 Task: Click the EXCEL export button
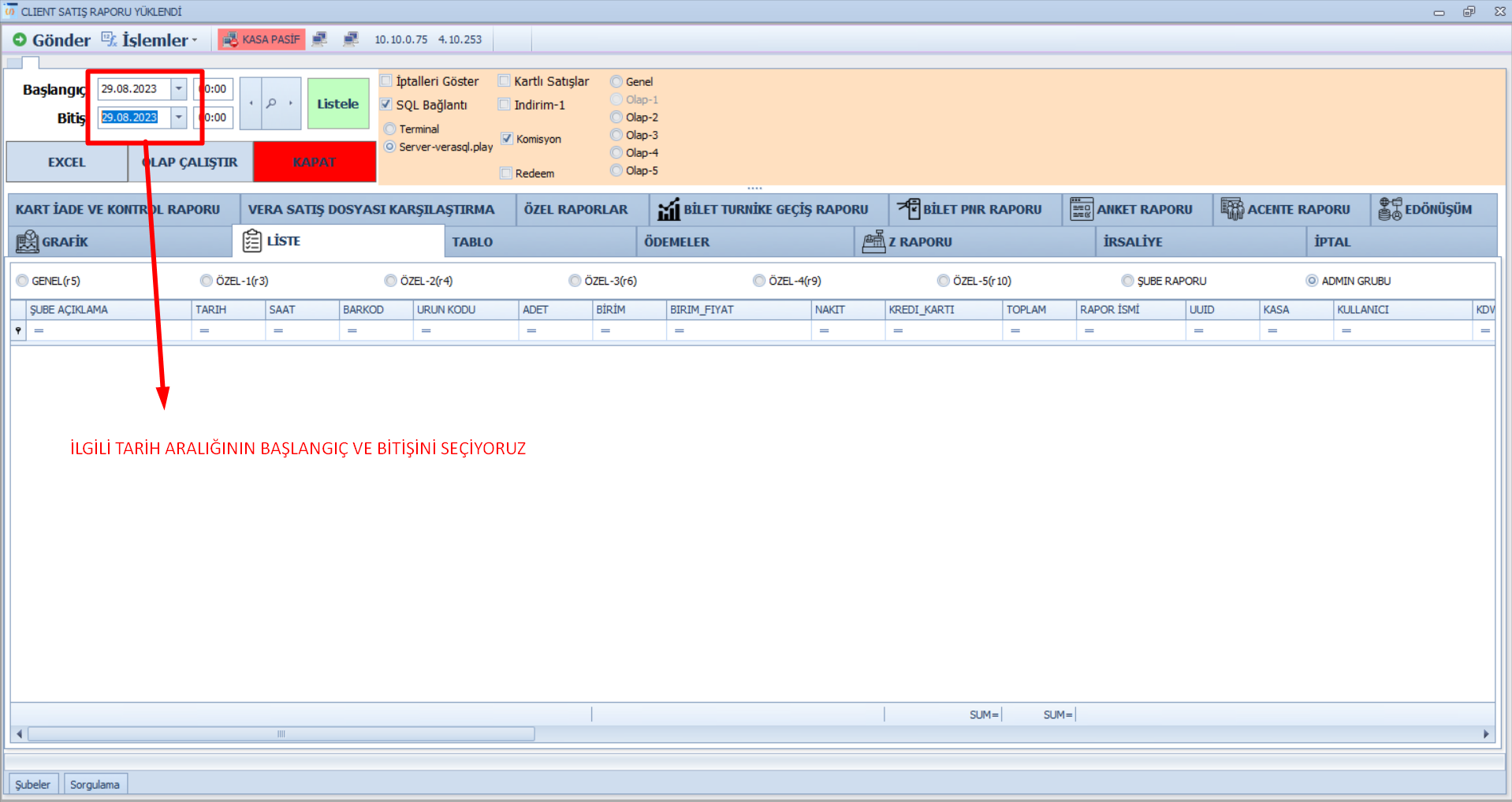point(66,162)
